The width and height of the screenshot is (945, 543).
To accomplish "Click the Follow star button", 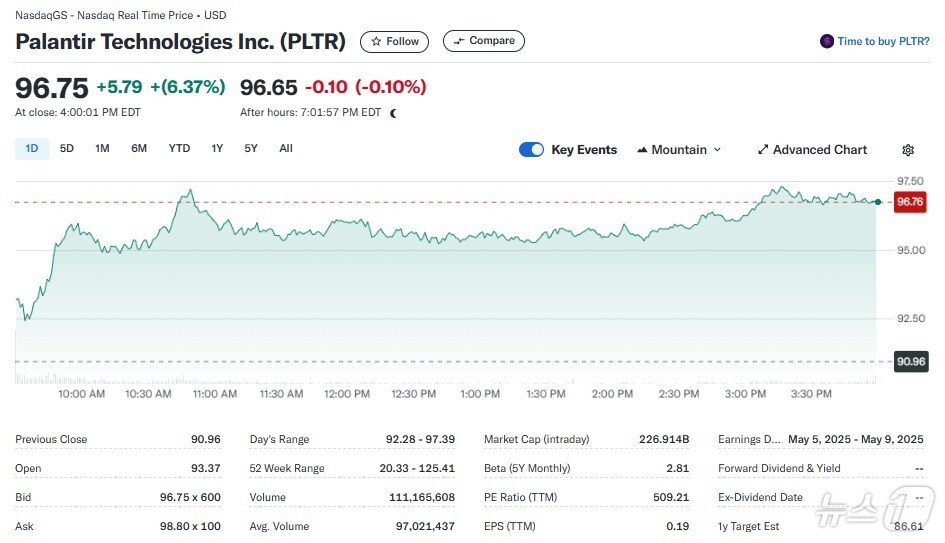I will pos(394,42).
